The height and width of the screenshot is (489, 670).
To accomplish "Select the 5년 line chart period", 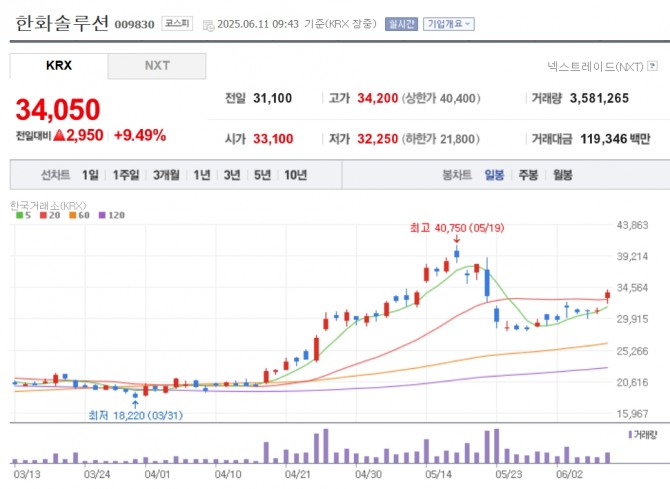I will coord(262,175).
